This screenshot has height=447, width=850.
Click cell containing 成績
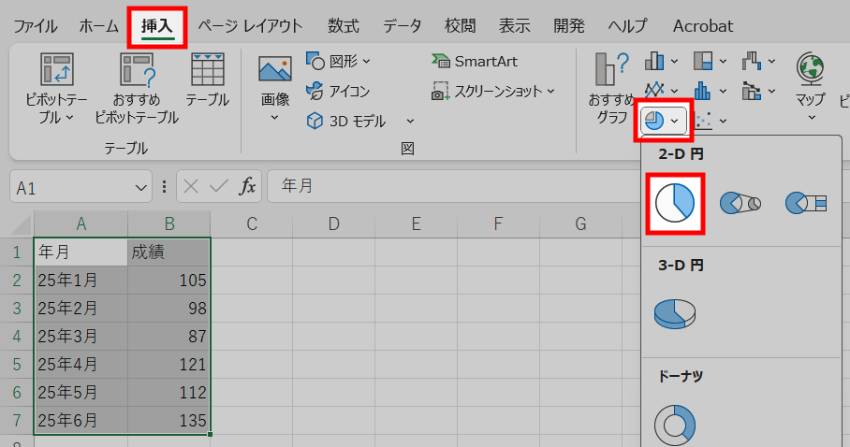169,252
